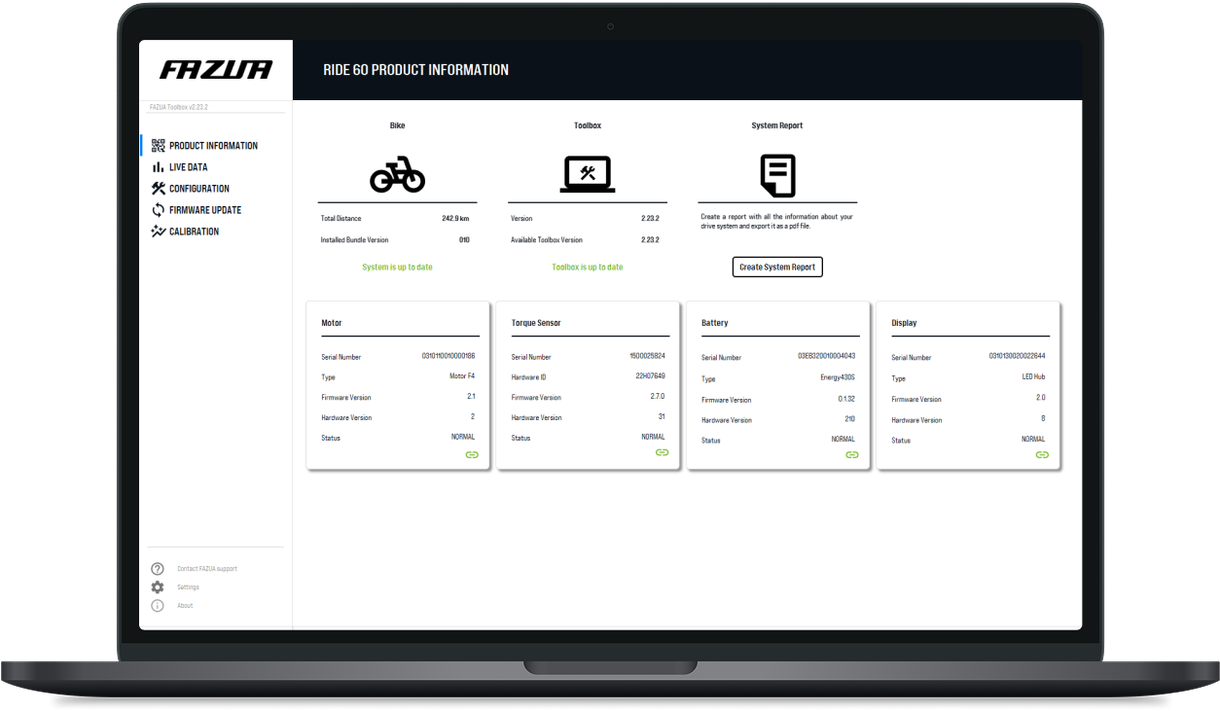Image resolution: width=1220 pixels, height=711 pixels.
Task: Click the Settings gear icon
Action: pos(157,587)
